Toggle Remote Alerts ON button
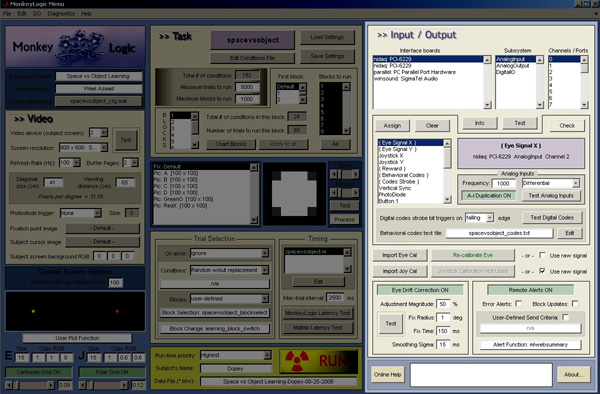This screenshot has height=394, width=600. (x=530, y=290)
